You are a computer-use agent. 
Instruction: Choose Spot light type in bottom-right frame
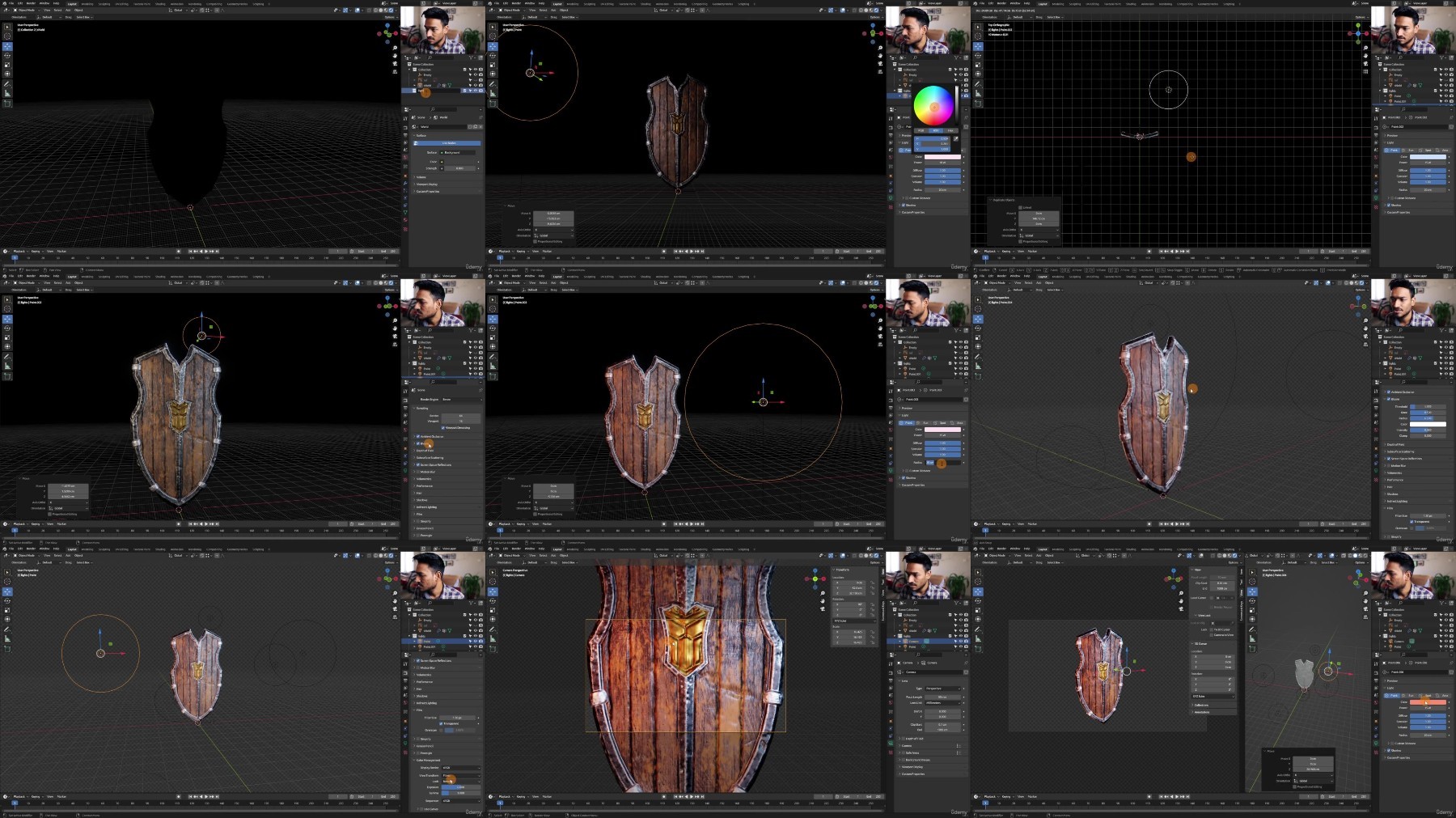pyautogui.click(x=1425, y=696)
